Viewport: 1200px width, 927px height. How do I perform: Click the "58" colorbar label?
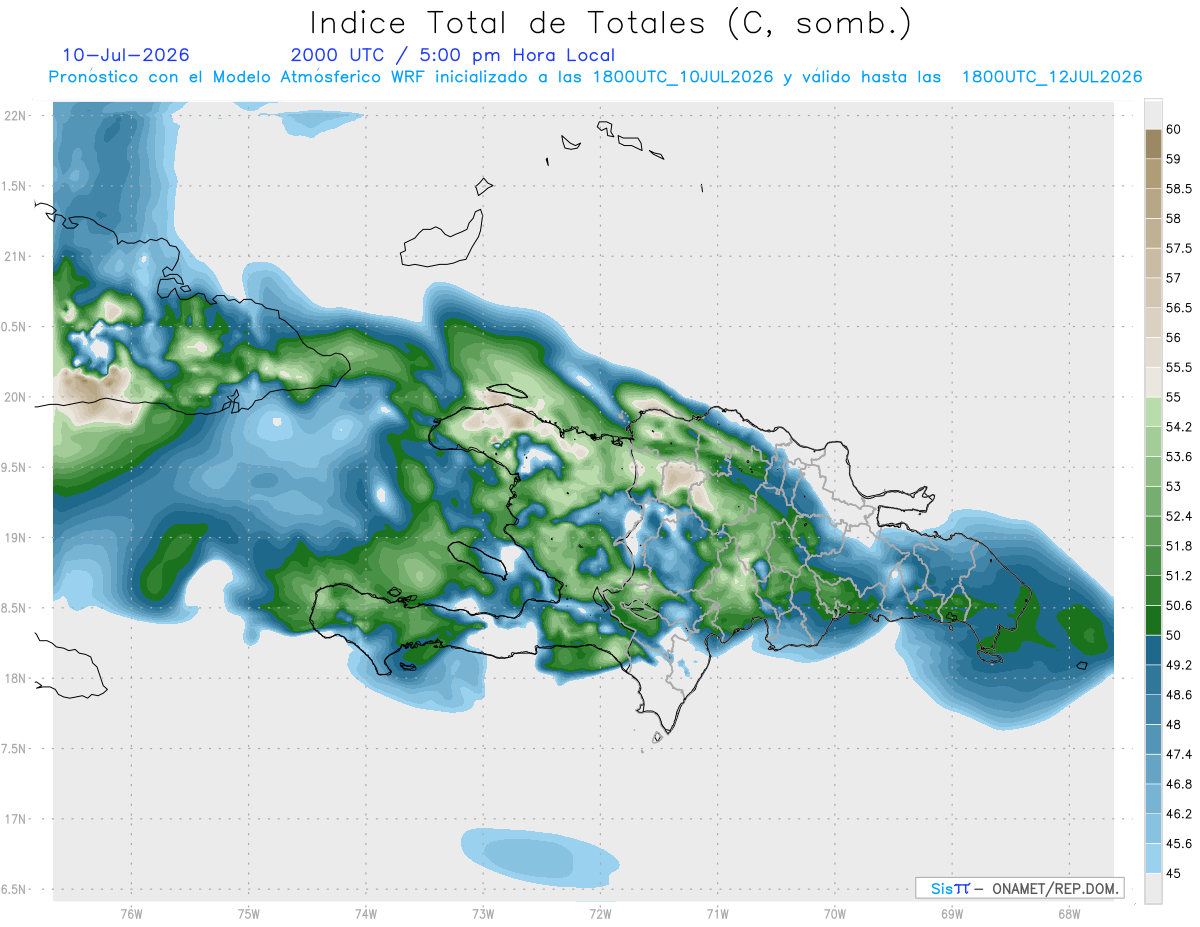tap(1173, 218)
